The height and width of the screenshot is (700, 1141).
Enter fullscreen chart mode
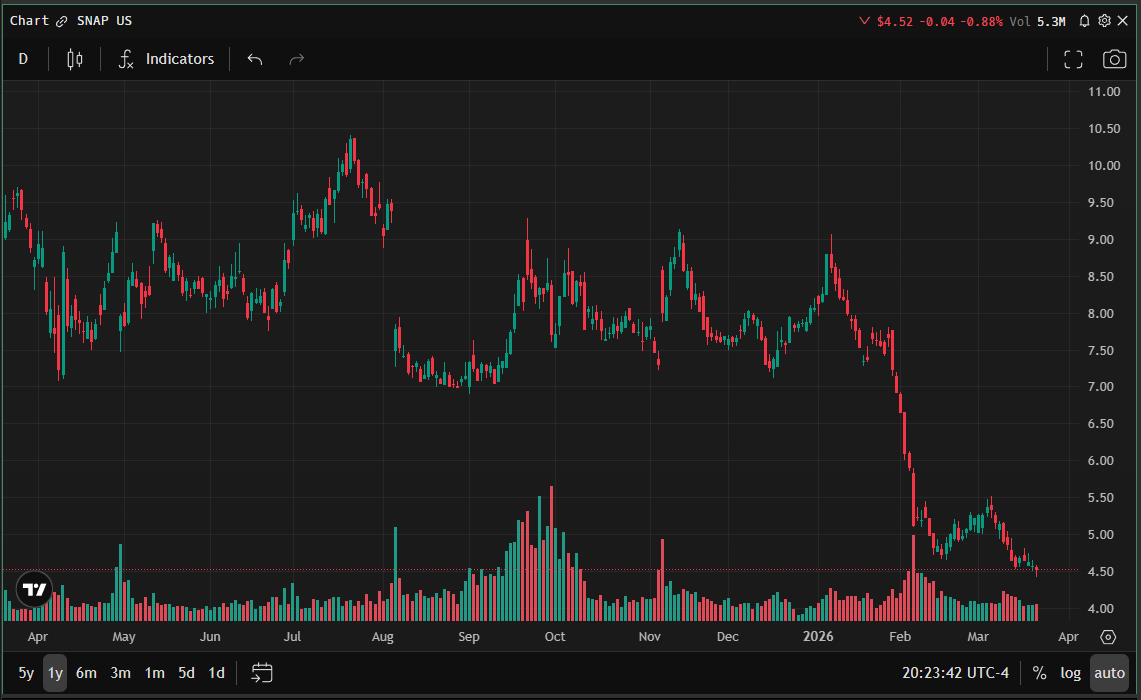click(1073, 59)
